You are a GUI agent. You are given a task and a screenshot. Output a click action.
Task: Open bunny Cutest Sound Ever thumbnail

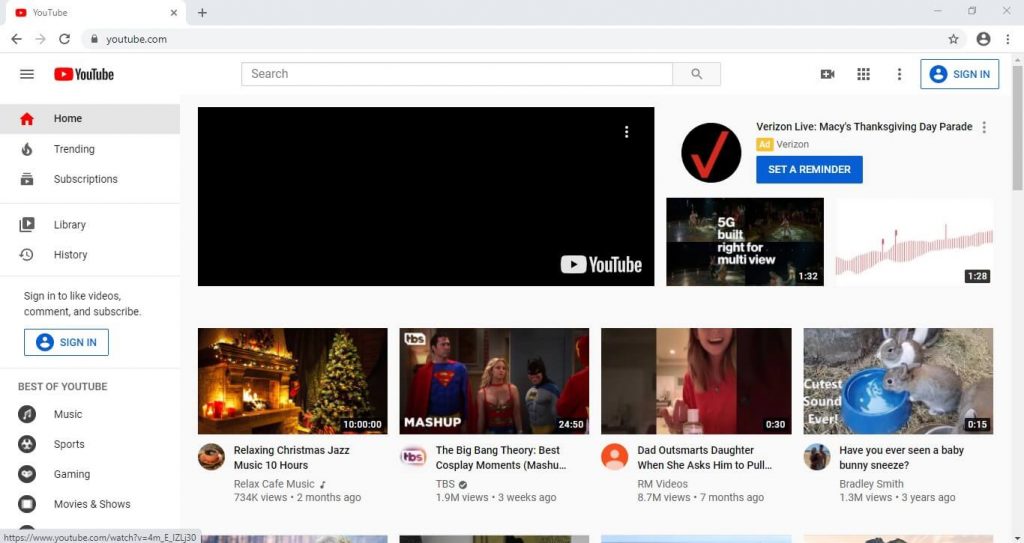[898, 381]
